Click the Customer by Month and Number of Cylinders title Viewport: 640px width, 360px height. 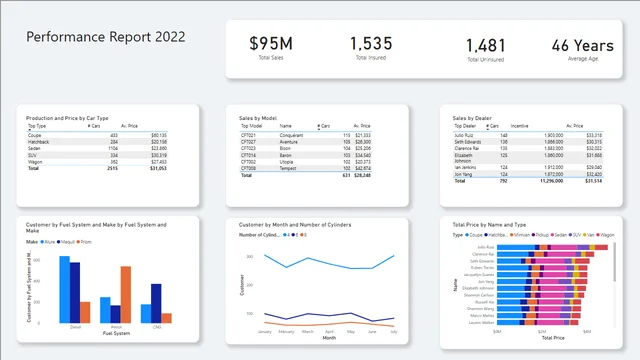point(295,225)
